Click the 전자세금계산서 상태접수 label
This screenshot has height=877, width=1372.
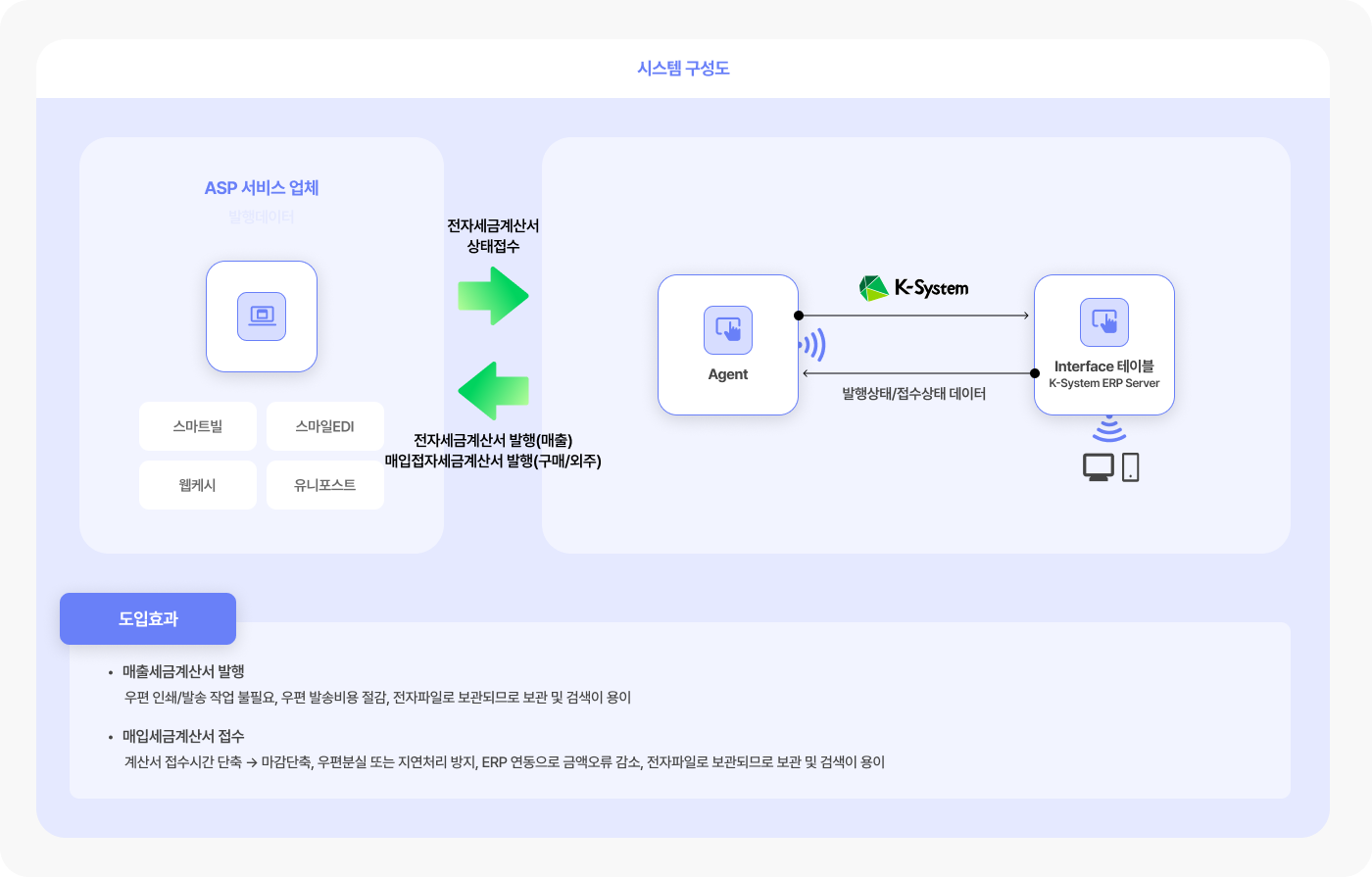493,236
